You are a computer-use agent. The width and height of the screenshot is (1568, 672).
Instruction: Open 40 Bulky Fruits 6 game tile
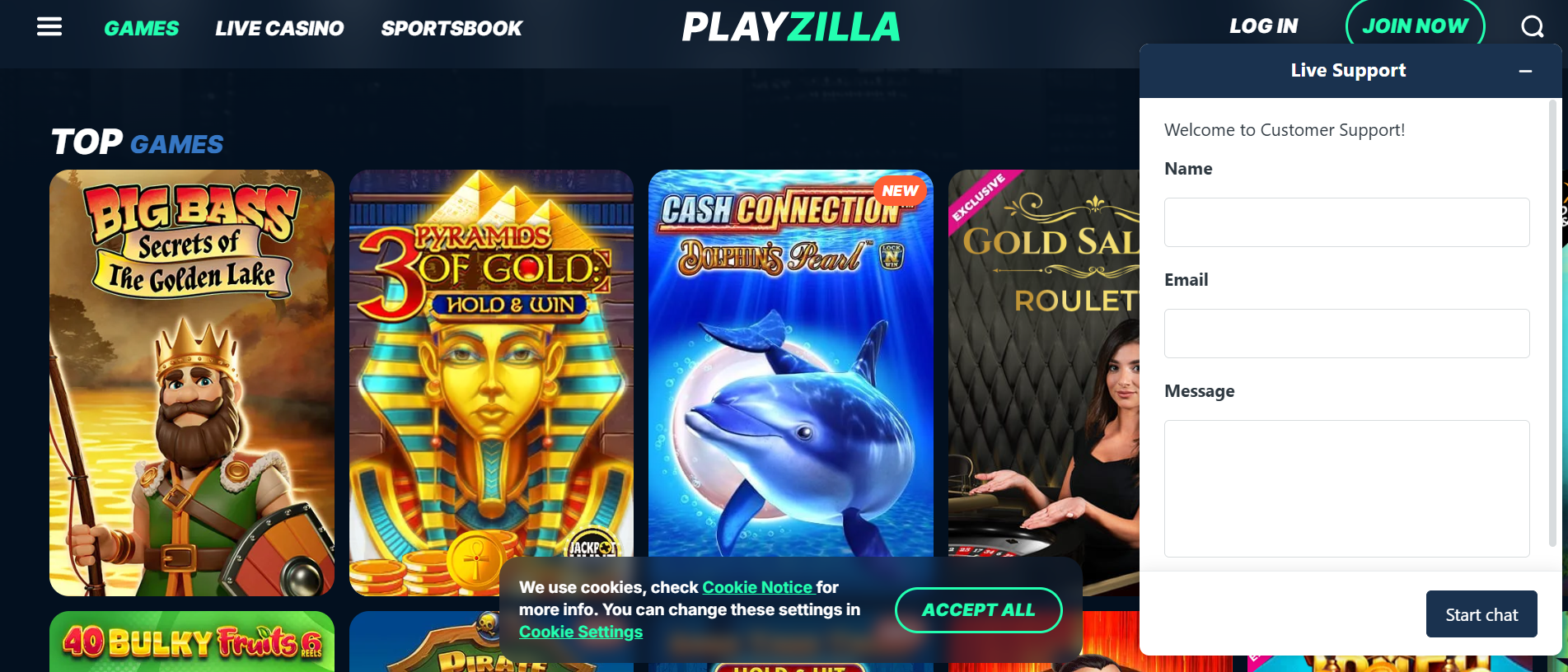point(192,642)
